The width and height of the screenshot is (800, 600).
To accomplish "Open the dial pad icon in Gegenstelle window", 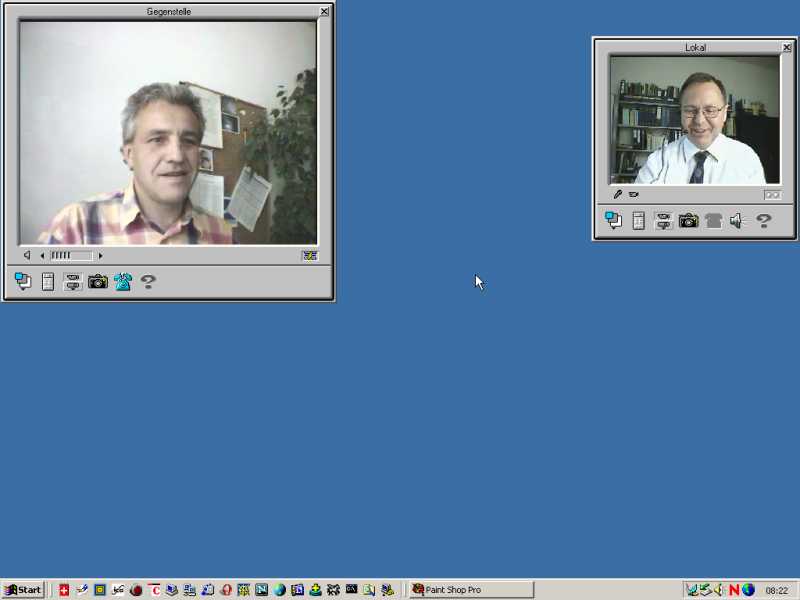I will click(48, 281).
